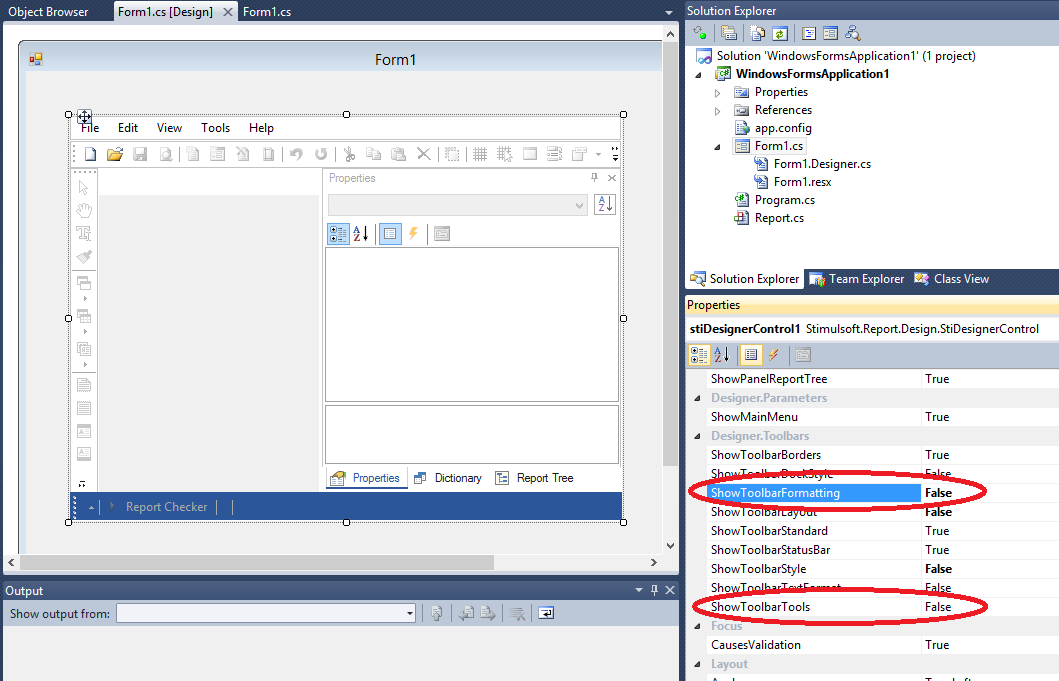Image resolution: width=1059 pixels, height=681 pixels.
Task: Click large A-Z sort button beside designer combo box
Action: pos(604,204)
